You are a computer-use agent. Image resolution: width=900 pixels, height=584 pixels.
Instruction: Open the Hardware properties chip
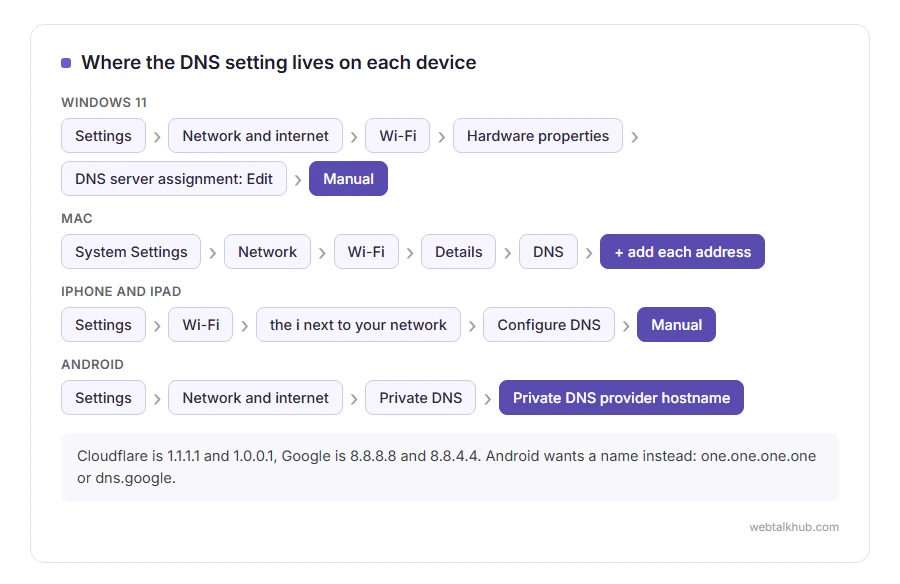[x=538, y=136]
